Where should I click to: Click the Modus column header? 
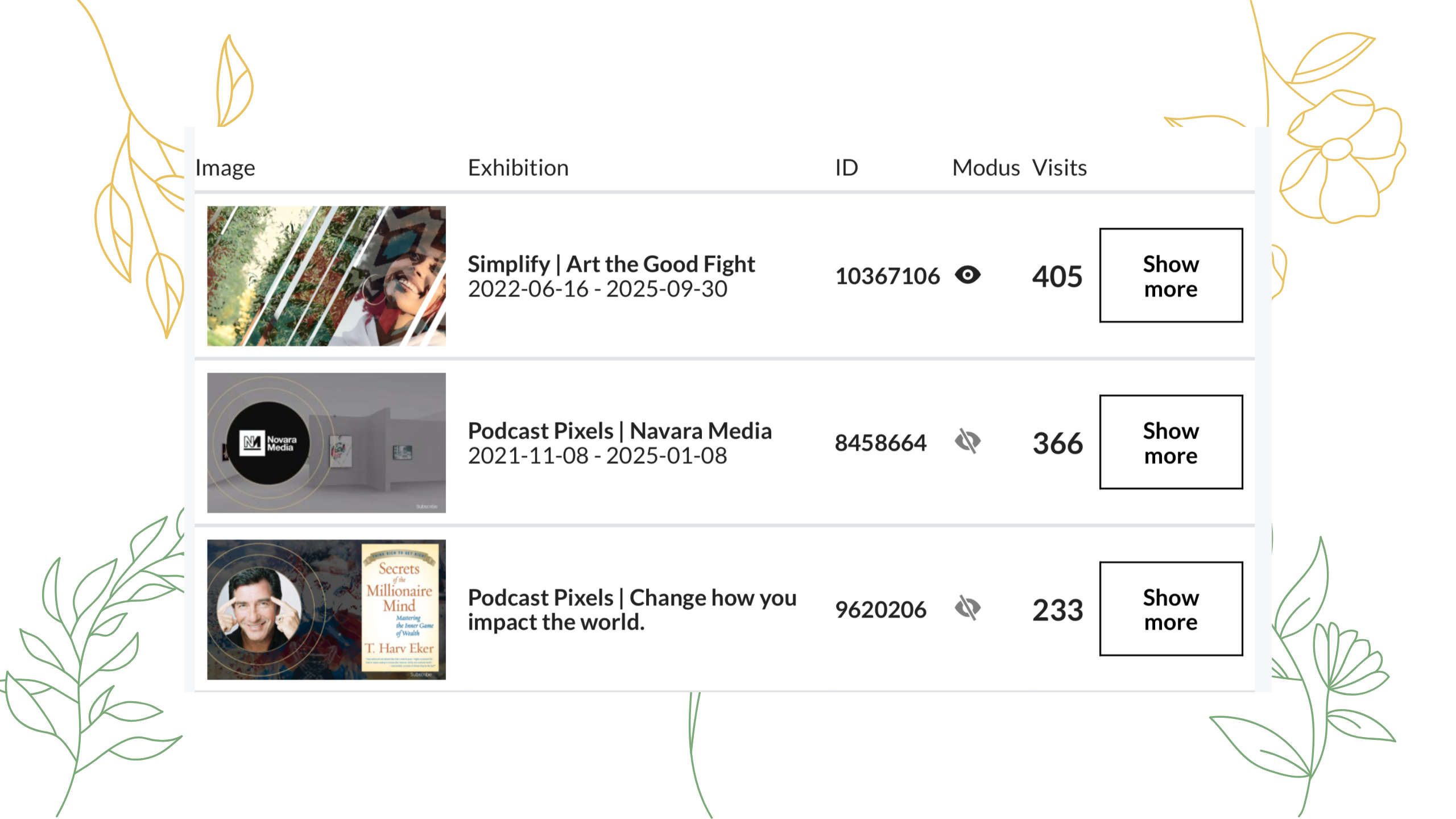tap(986, 168)
